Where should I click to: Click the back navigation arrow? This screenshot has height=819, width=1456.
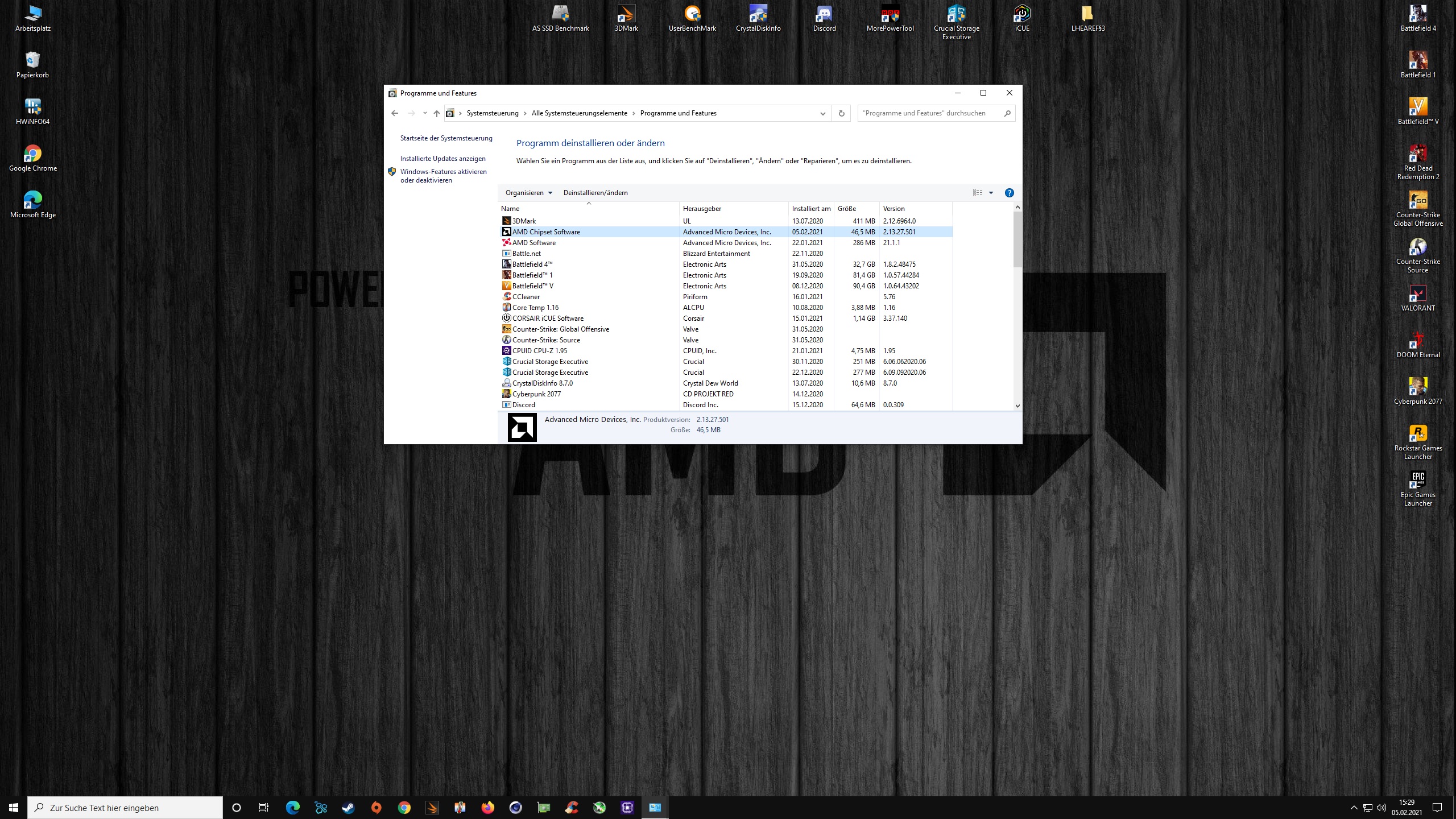(395, 113)
